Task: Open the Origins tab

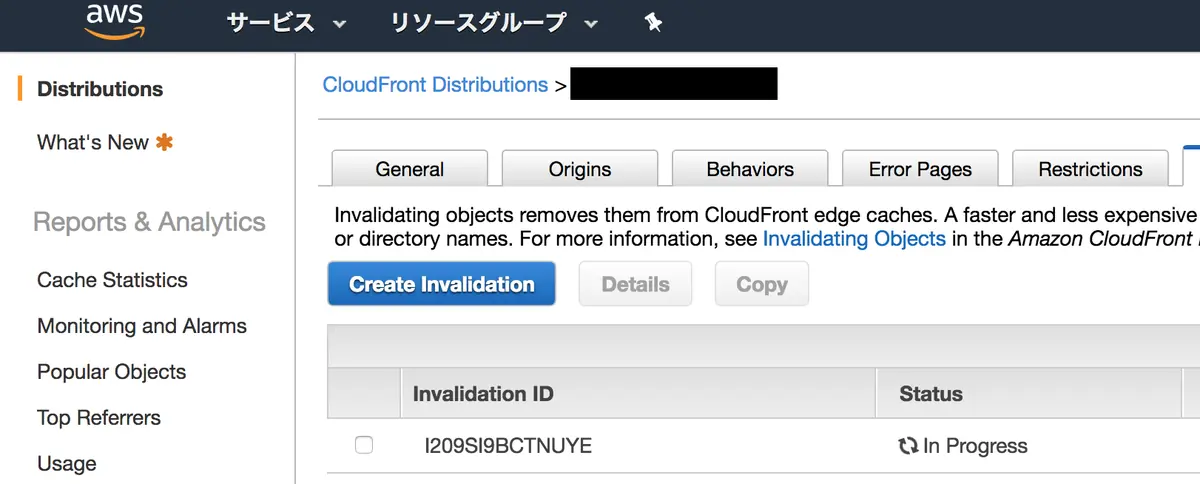Action: click(580, 168)
